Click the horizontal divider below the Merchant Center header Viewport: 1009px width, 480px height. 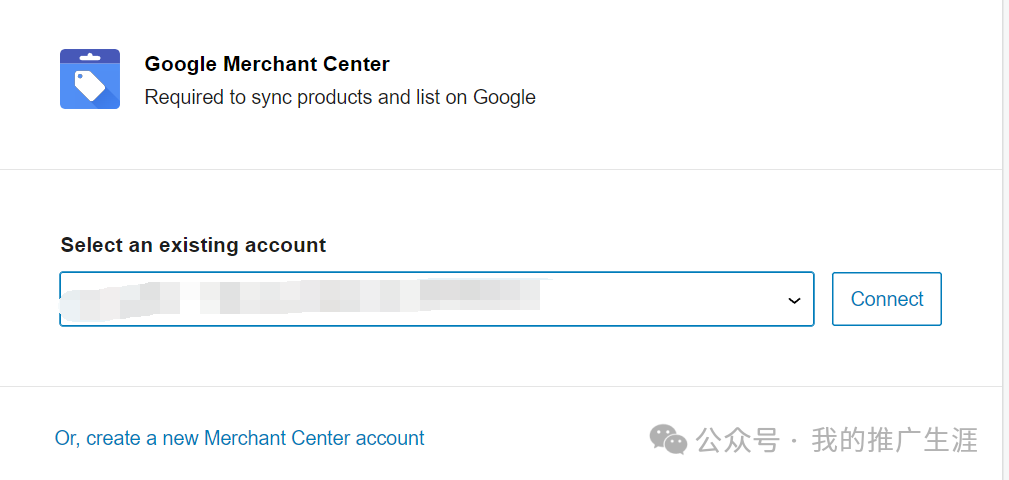(x=500, y=169)
